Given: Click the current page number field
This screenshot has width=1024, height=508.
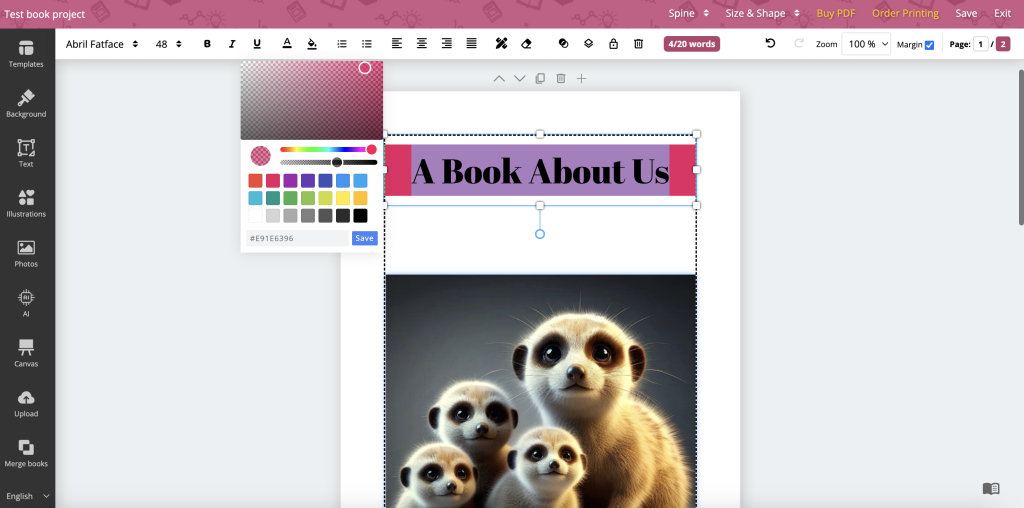Looking at the screenshot, I should 980,44.
